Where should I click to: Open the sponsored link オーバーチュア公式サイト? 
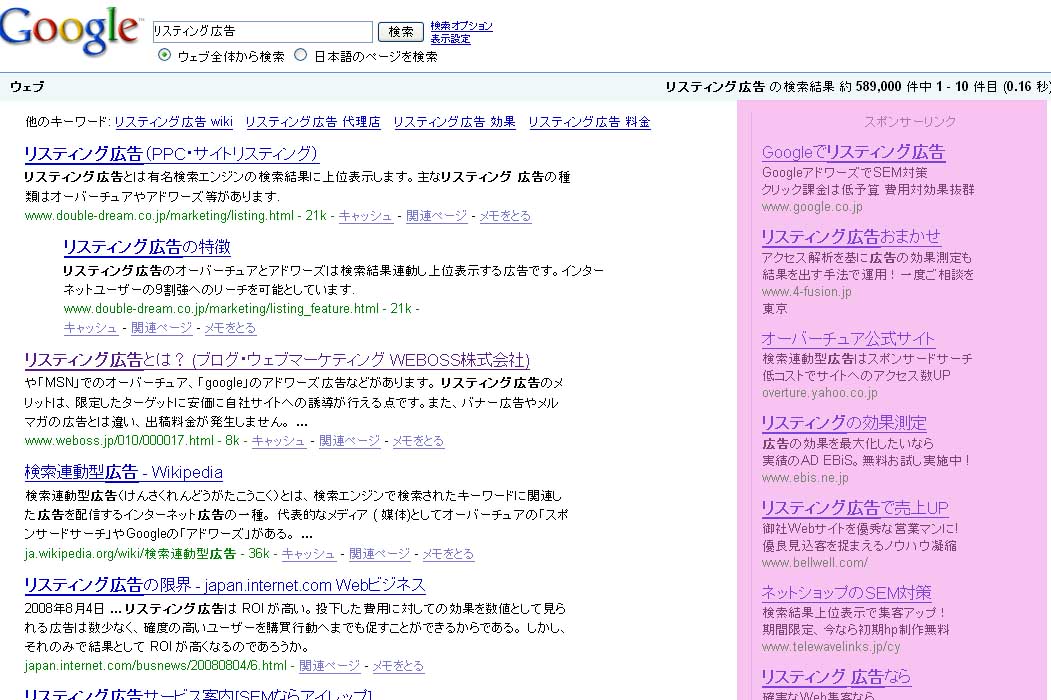848,339
